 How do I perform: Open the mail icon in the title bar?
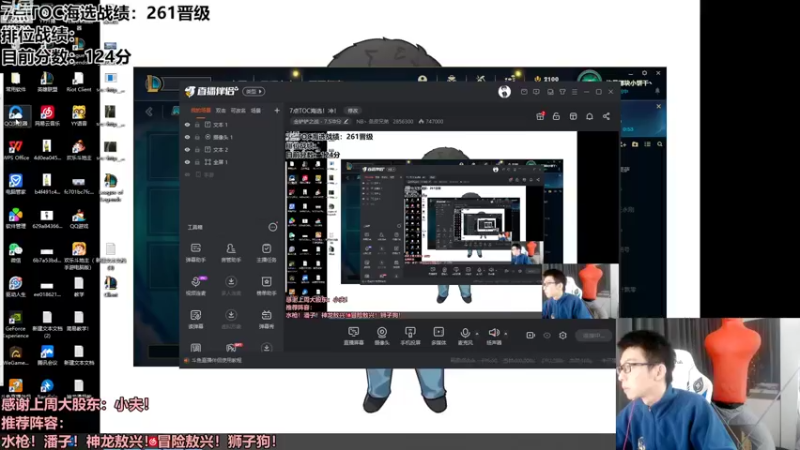pyautogui.click(x=524, y=92)
